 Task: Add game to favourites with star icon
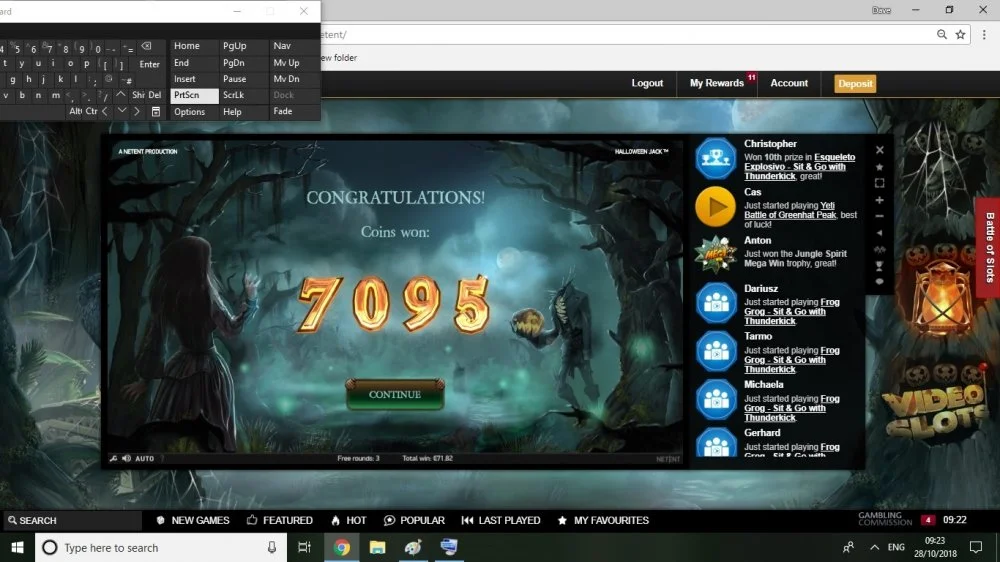click(879, 166)
